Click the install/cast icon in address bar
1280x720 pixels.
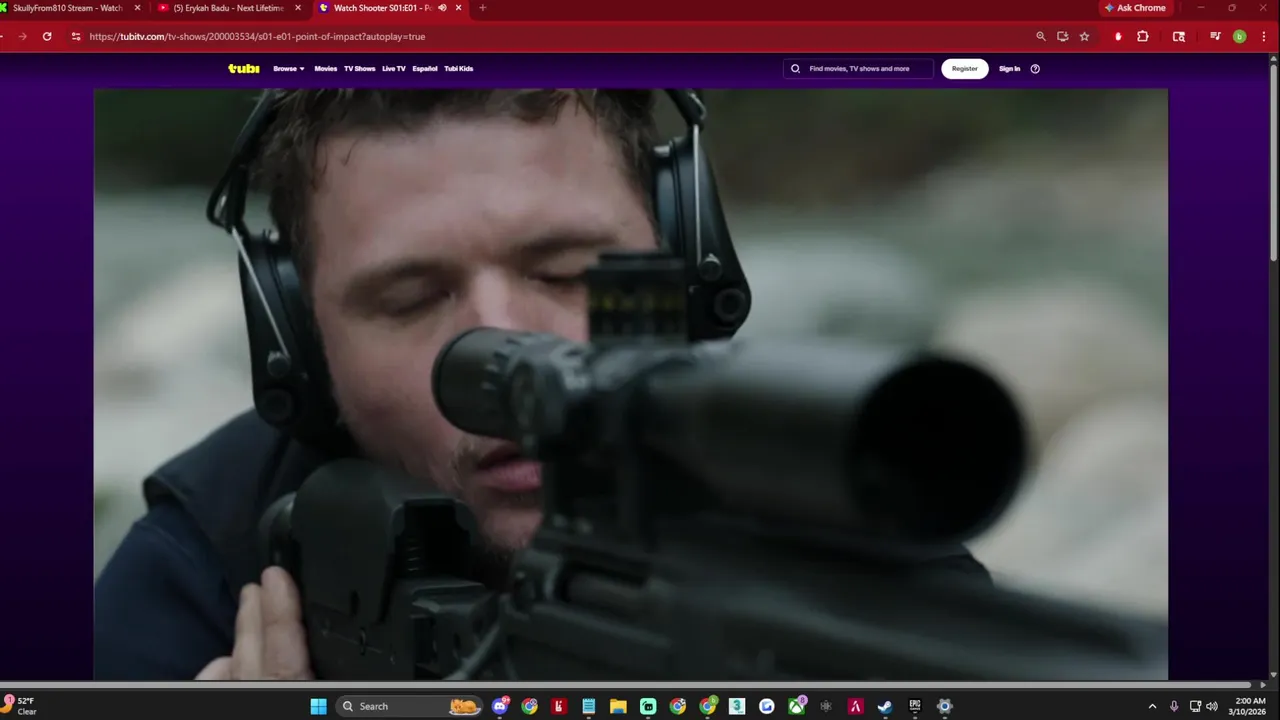click(1063, 37)
